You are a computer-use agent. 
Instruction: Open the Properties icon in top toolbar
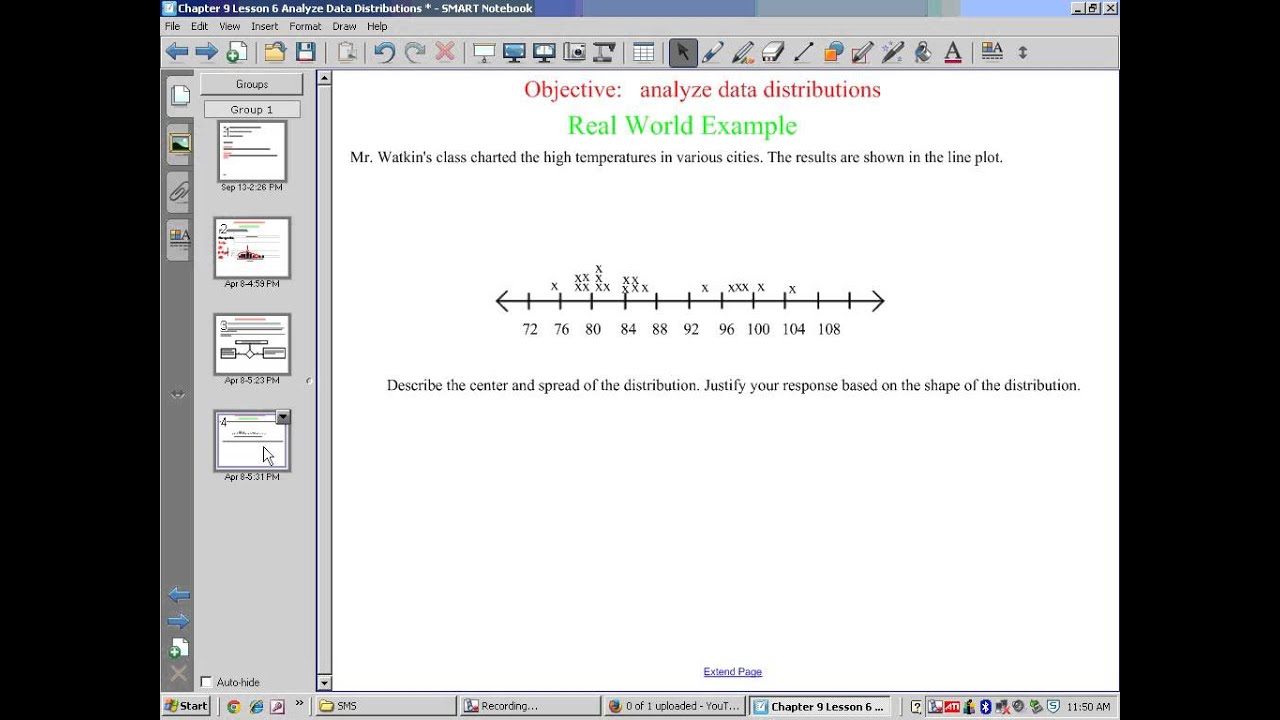[x=992, y=52]
